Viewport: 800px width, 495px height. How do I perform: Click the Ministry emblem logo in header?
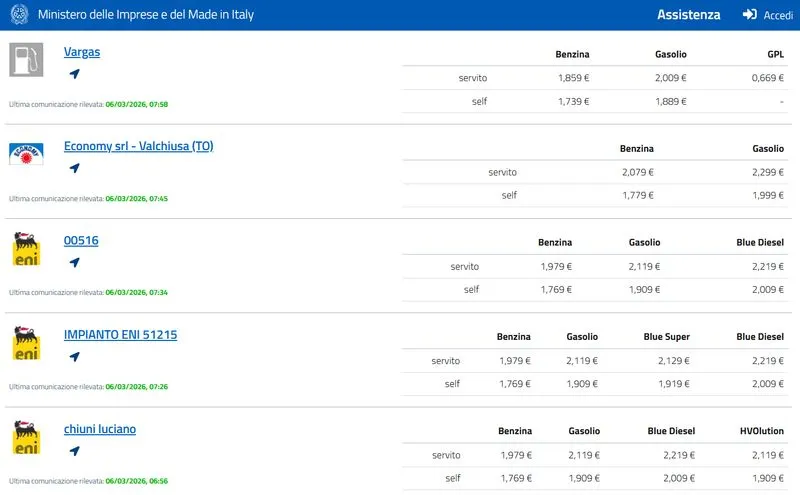point(19,15)
